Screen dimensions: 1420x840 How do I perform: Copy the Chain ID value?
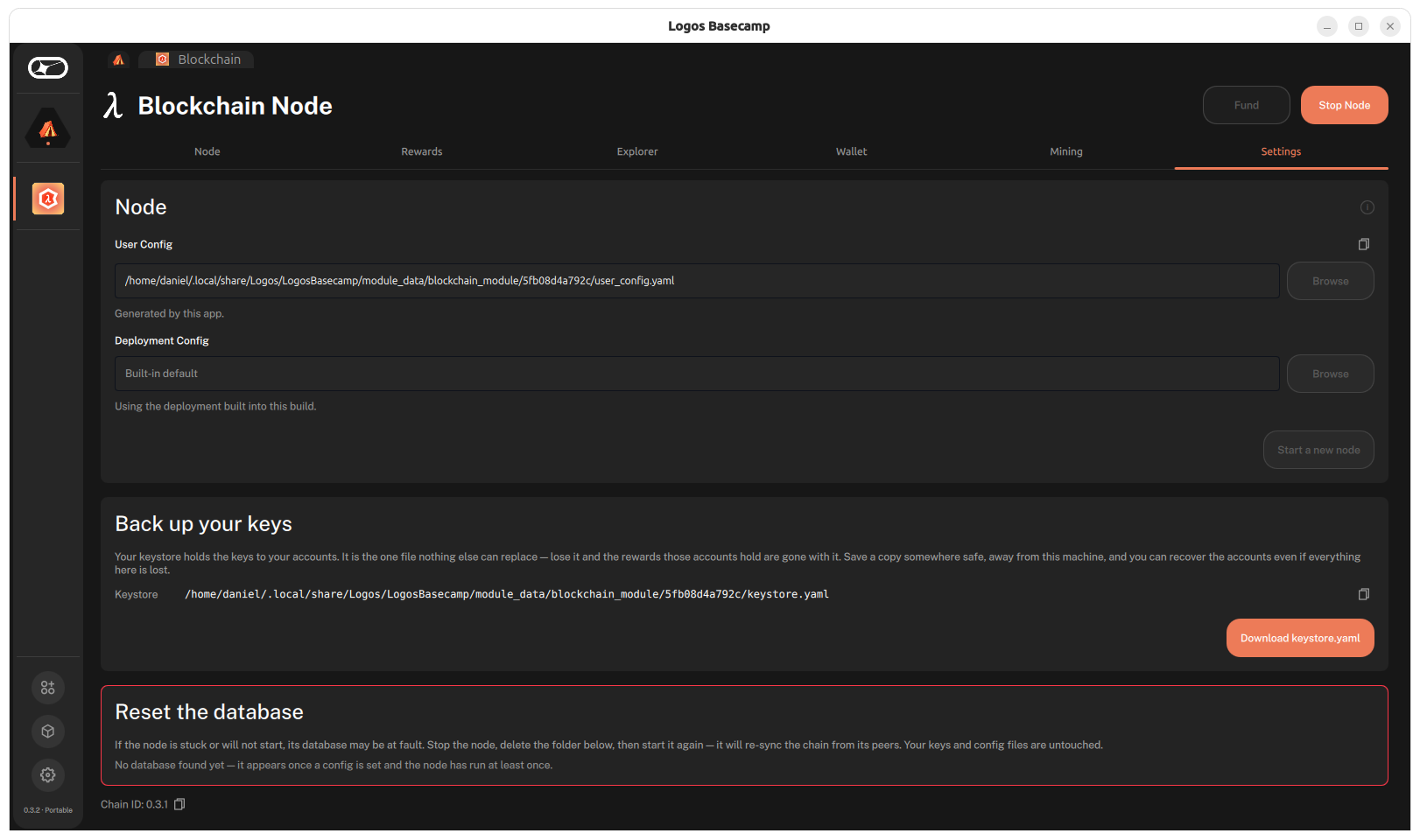click(x=179, y=804)
